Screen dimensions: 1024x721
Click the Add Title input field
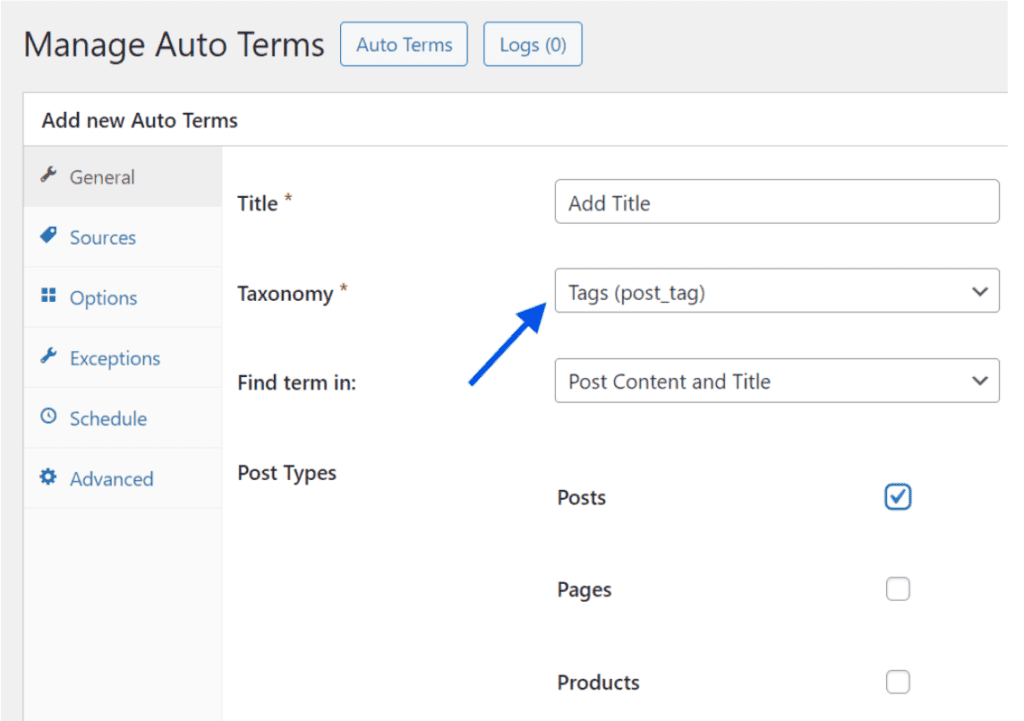[777, 201]
